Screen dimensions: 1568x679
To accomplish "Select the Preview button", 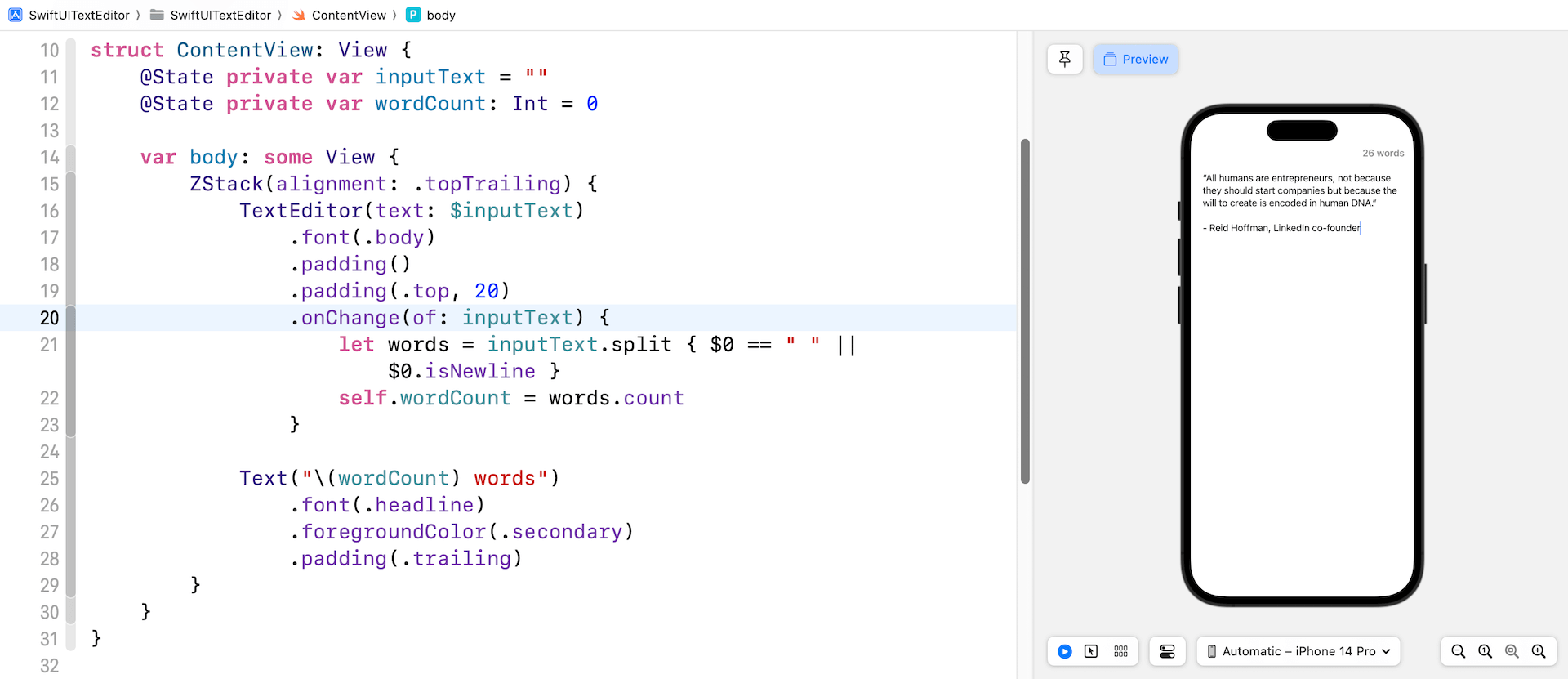I will [x=1136, y=59].
